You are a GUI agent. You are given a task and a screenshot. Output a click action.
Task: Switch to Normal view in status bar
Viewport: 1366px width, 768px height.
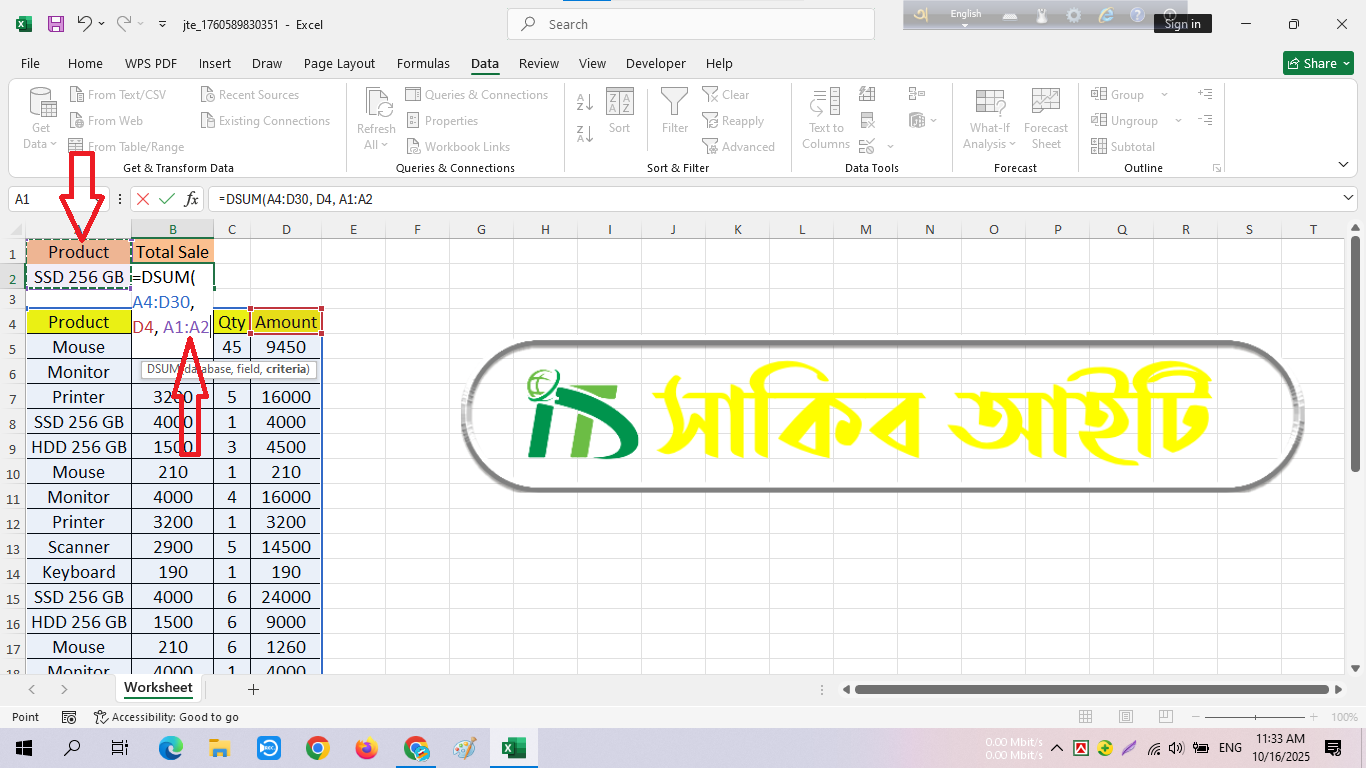(x=1086, y=717)
